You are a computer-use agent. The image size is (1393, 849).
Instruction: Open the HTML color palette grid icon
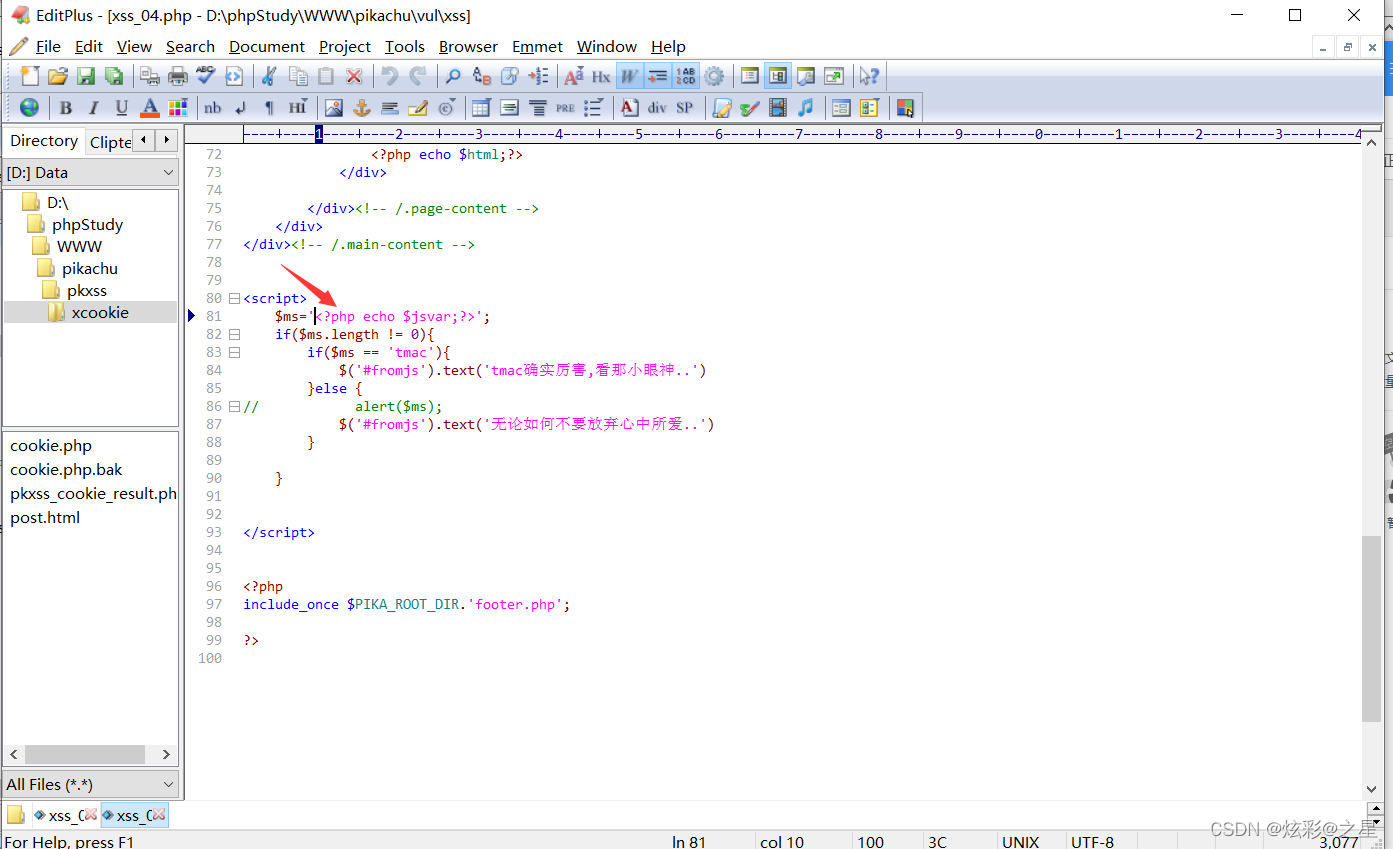point(178,108)
